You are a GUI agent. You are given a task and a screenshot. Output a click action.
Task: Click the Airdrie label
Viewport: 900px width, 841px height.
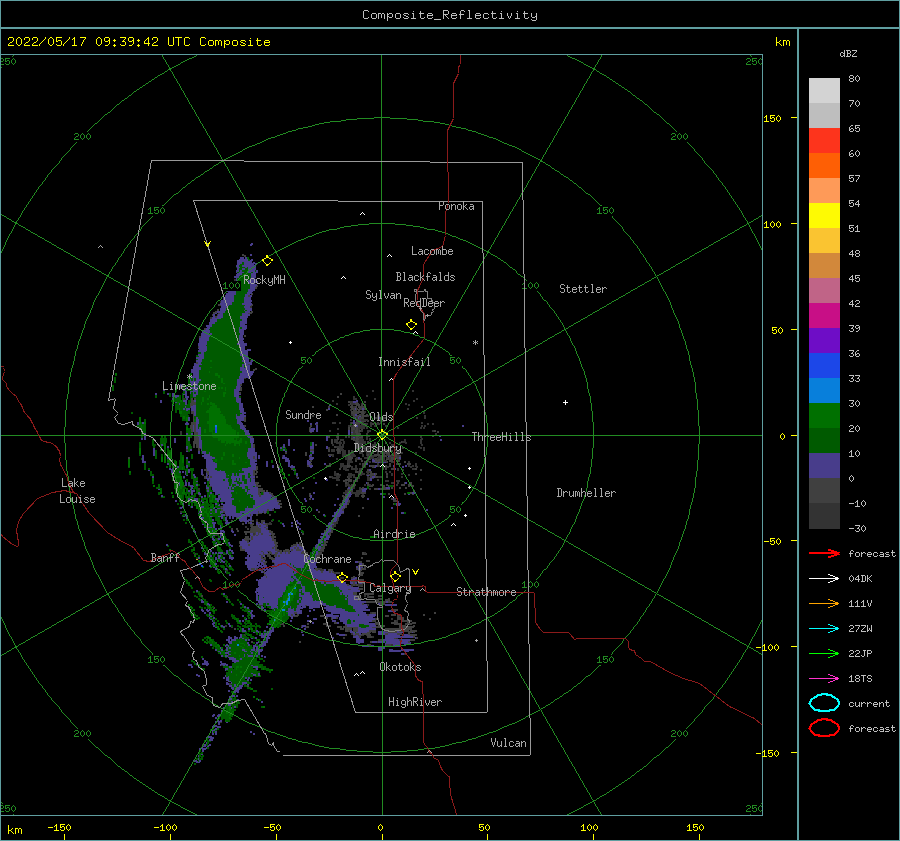pos(394,534)
